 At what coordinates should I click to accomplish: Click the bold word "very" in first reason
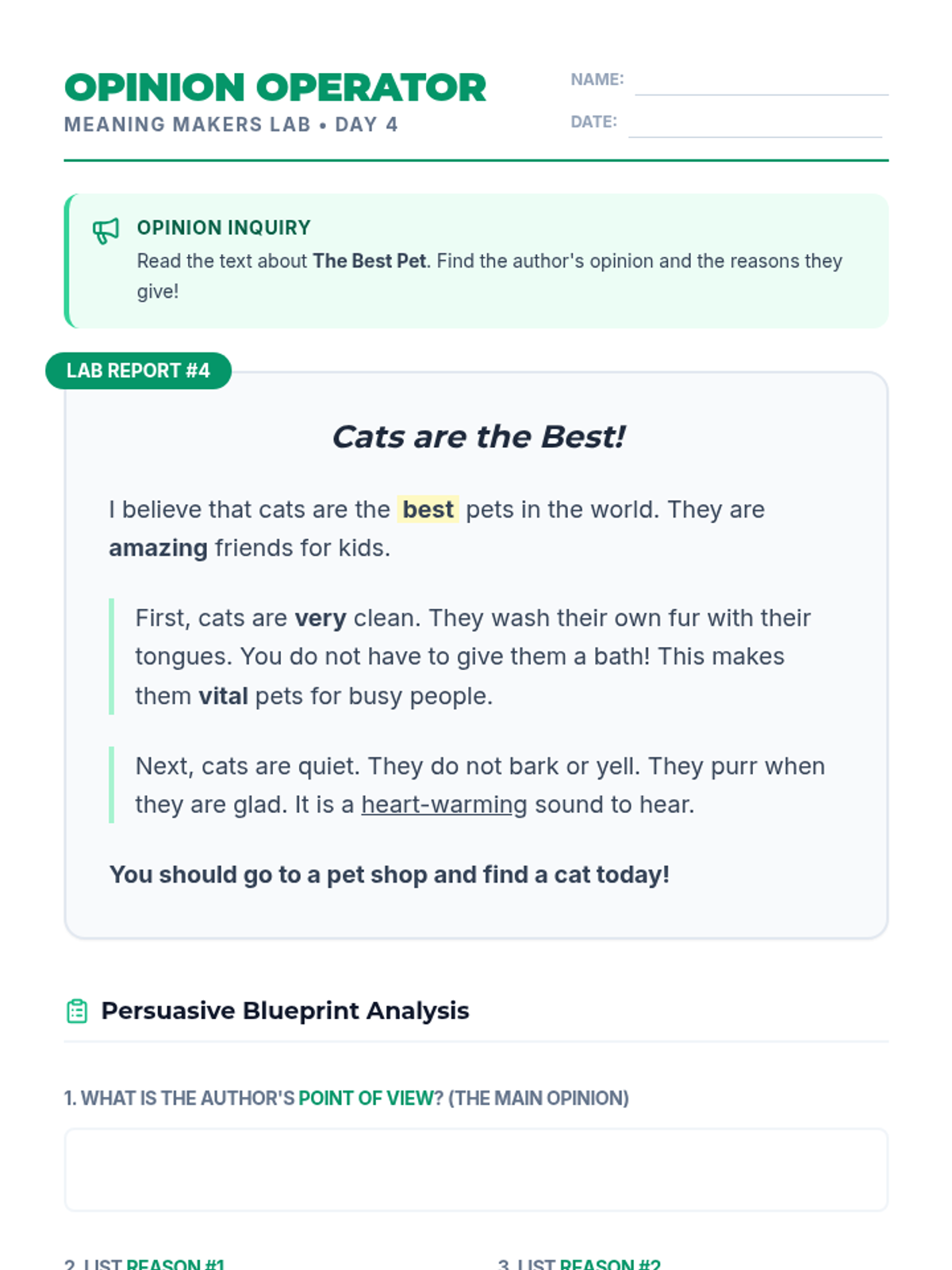tap(321, 618)
